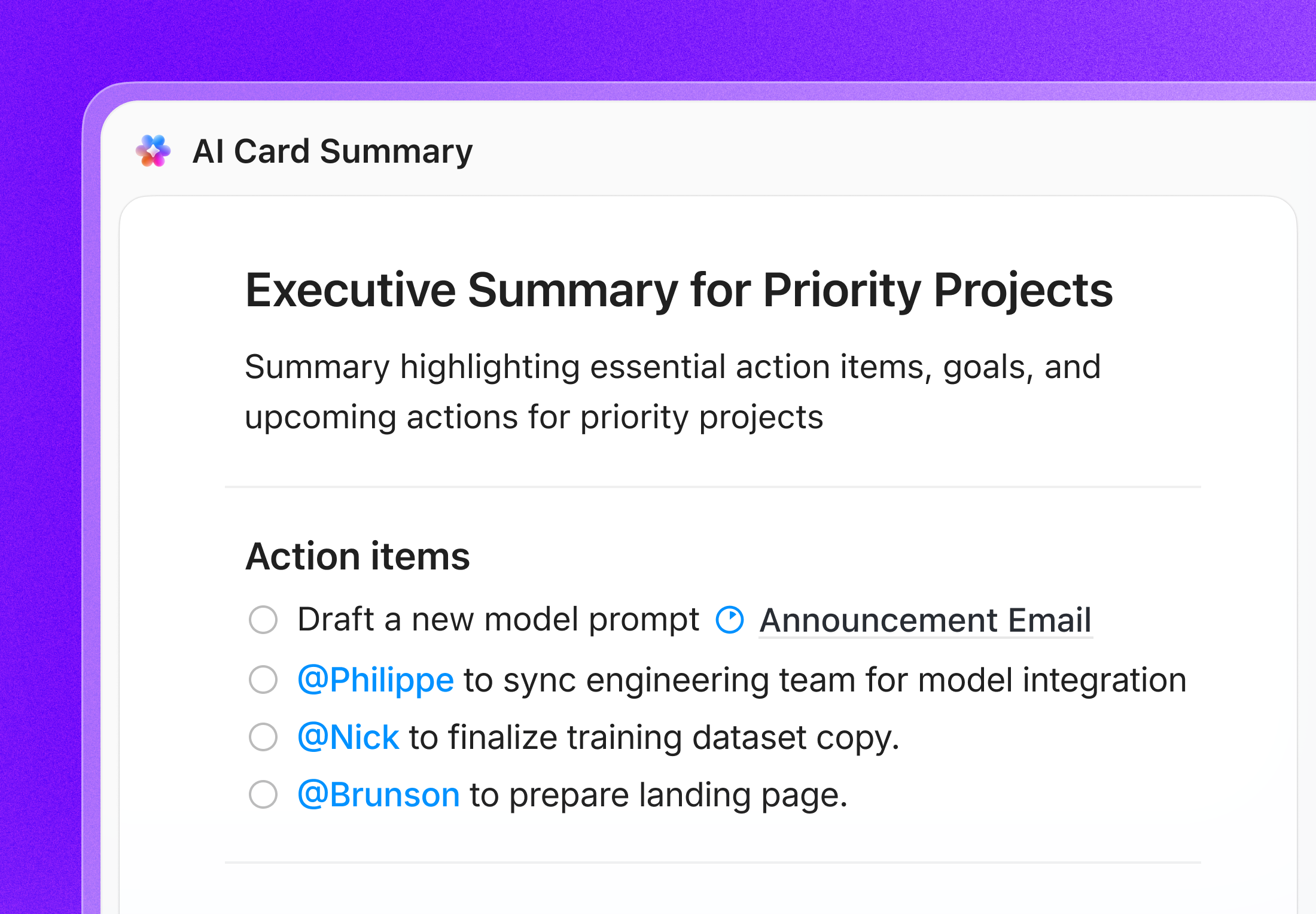
Task: Click the divider beneath the action items
Action: 712,863
